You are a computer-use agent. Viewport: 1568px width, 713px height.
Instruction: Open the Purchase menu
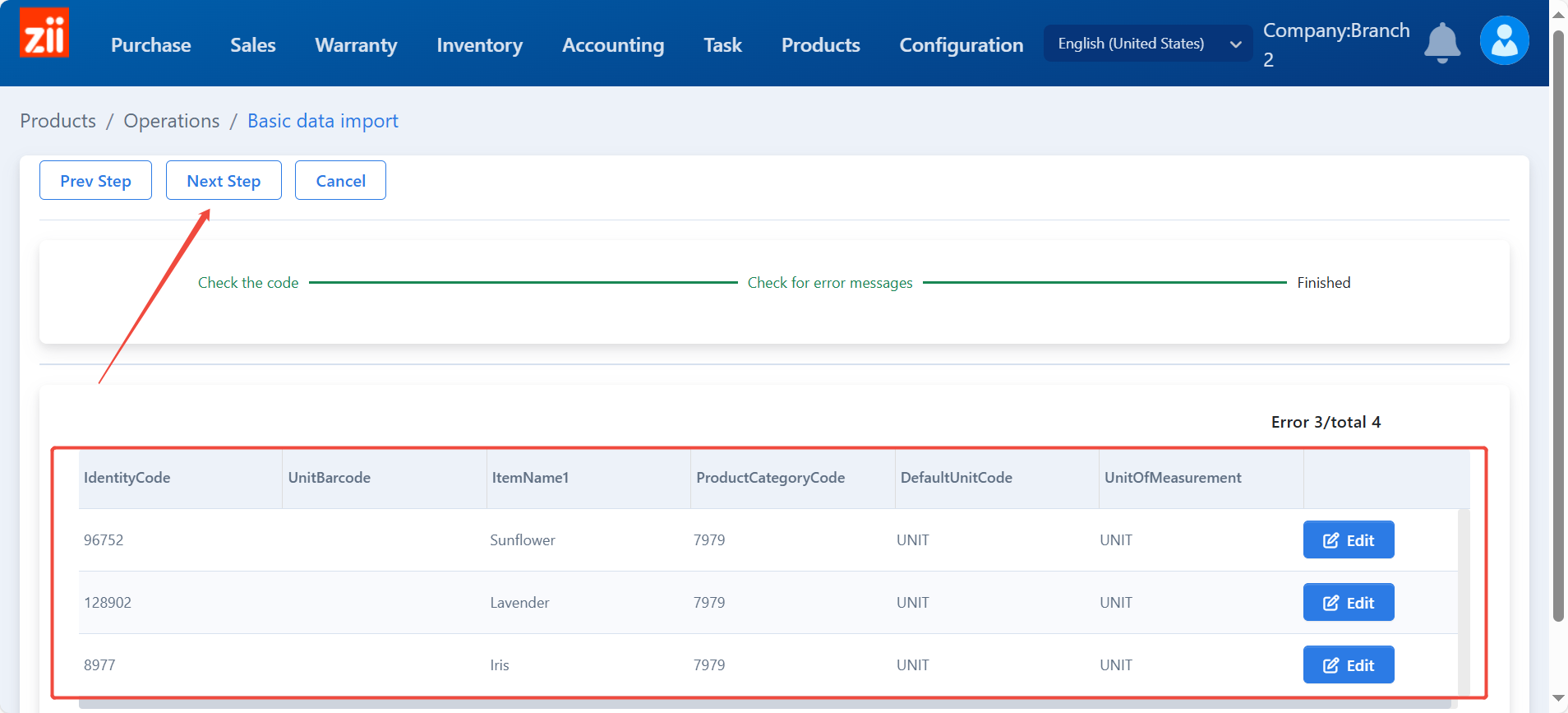coord(151,45)
